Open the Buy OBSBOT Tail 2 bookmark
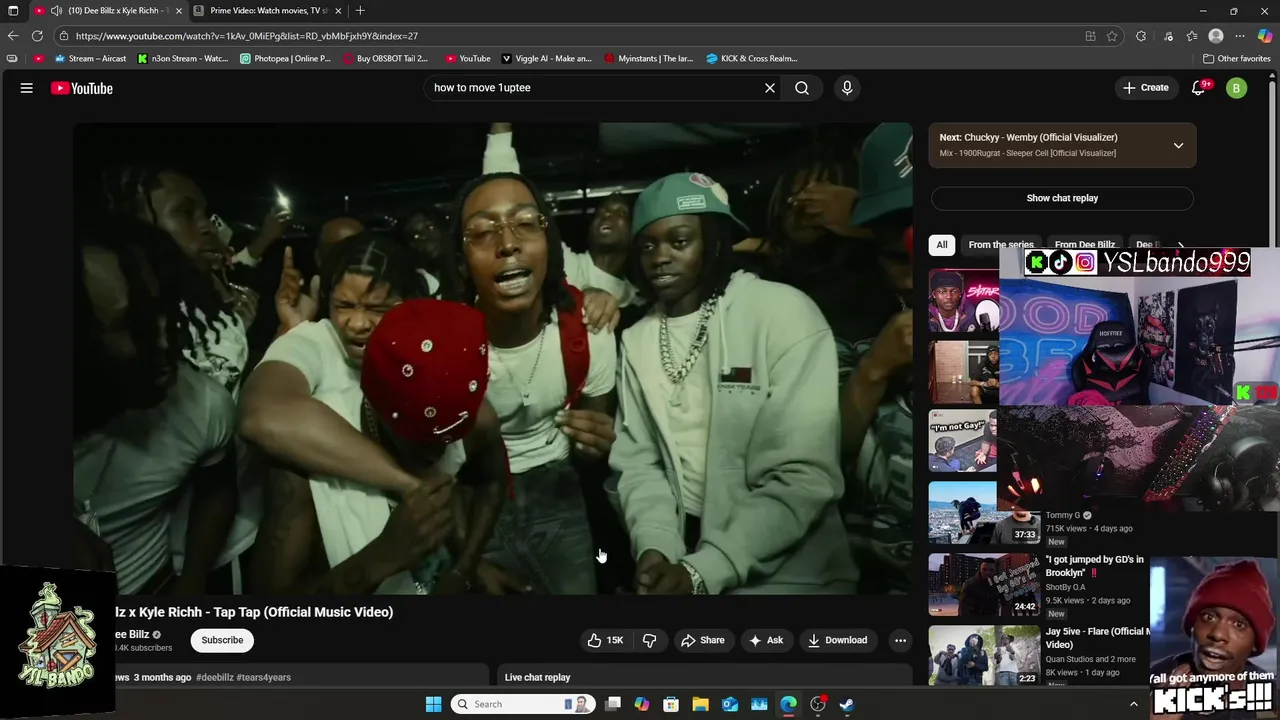 click(385, 59)
